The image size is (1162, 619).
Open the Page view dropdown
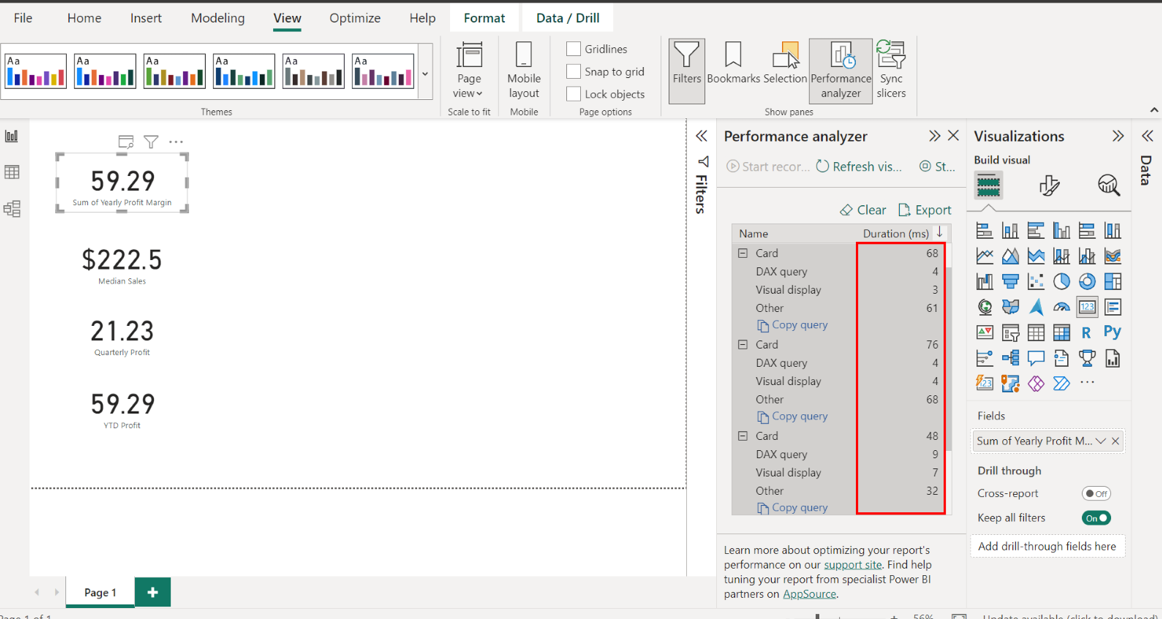(x=468, y=70)
